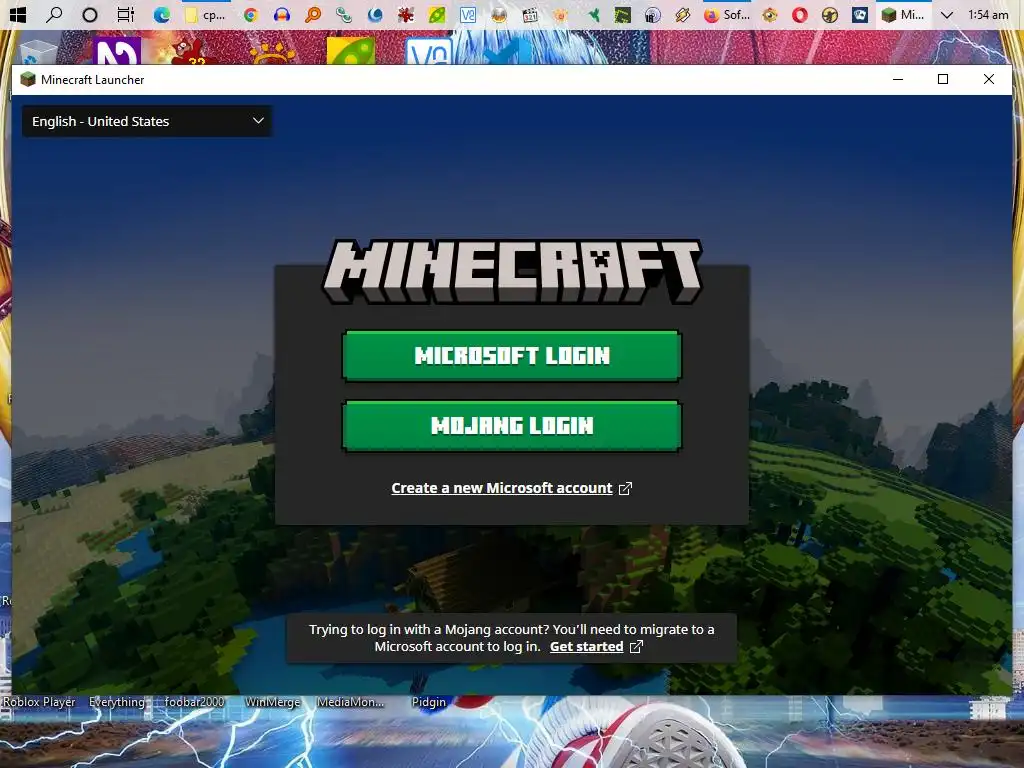Open the orange-grey sphere icon in taskbar

click(x=499, y=14)
